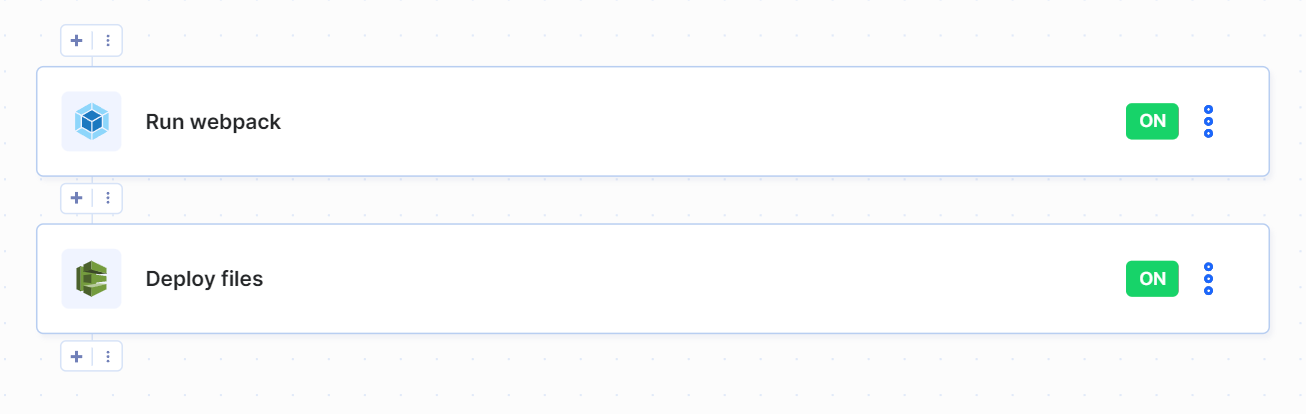Click the webpack cube icon
Image resolution: width=1306 pixels, height=414 pixels.
[91, 122]
